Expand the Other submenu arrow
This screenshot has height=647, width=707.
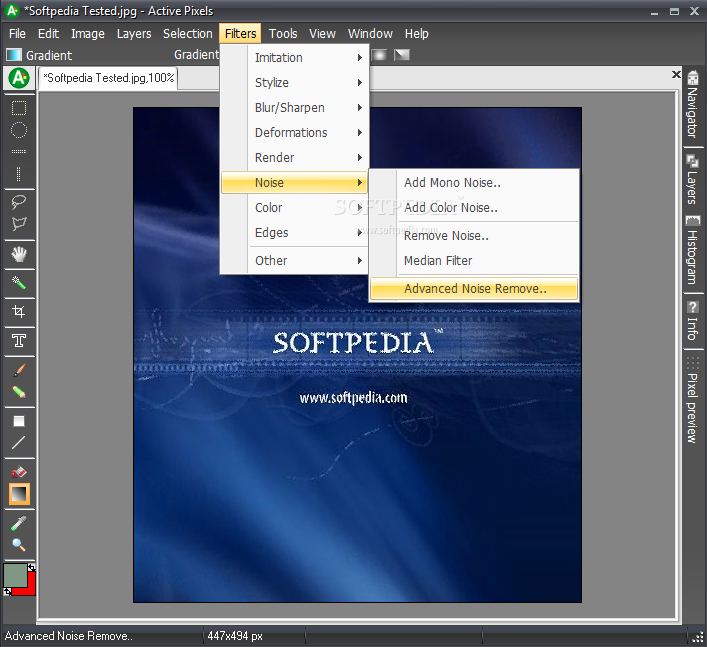click(x=359, y=261)
